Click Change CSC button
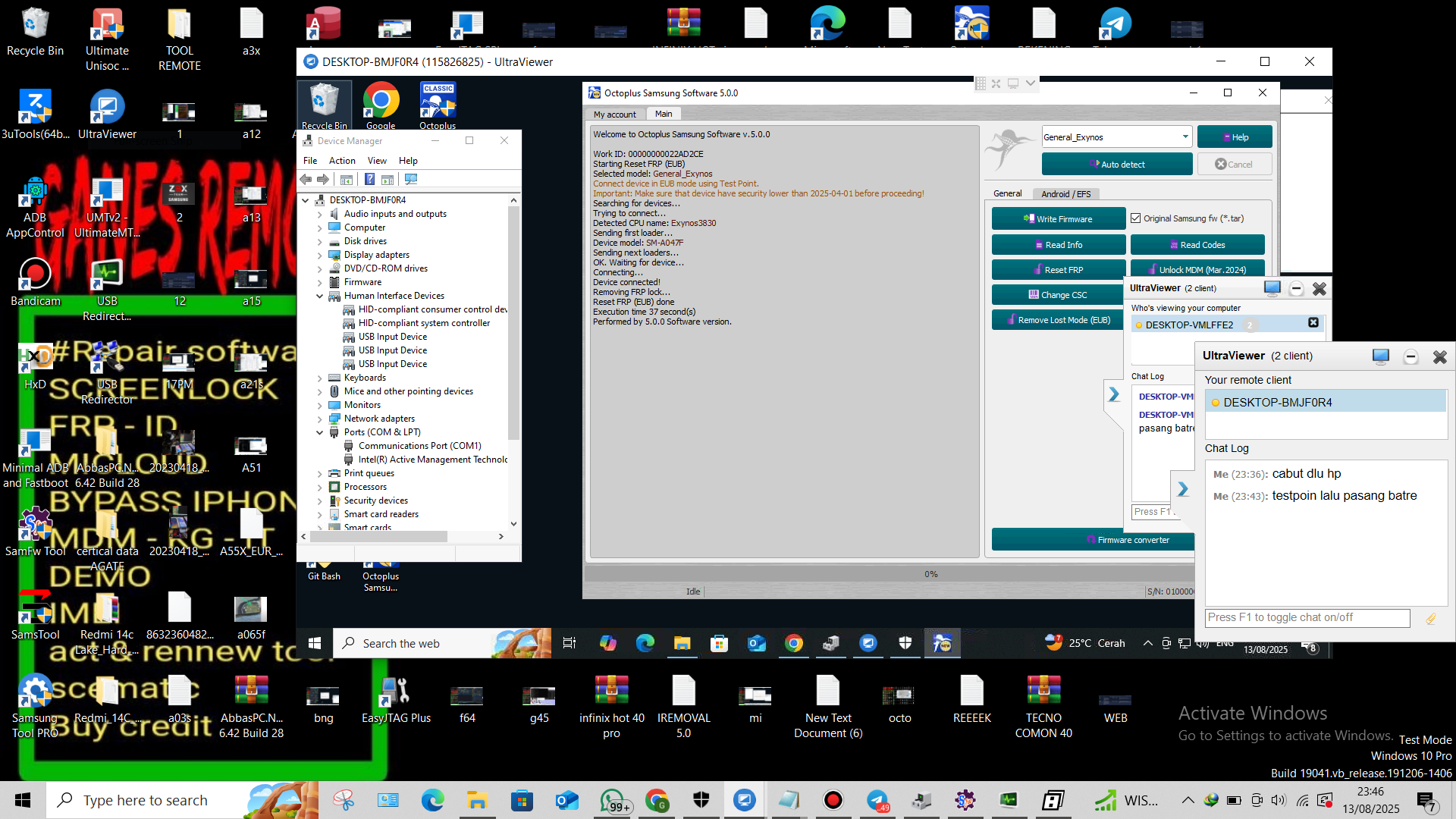 [x=1058, y=295]
